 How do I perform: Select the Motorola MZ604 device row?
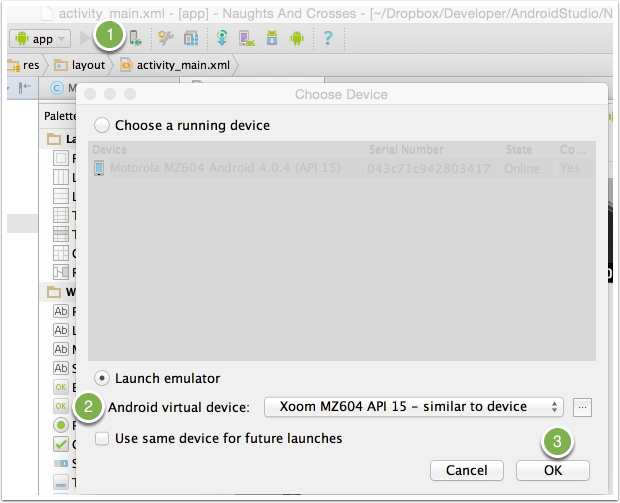click(340, 168)
